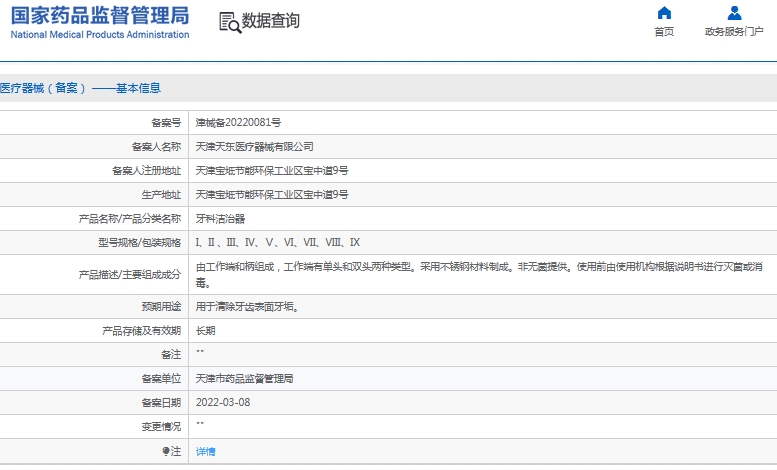This screenshot has width=777, height=470.
Task: Click the small icon beside 注 label
Action: 166,452
